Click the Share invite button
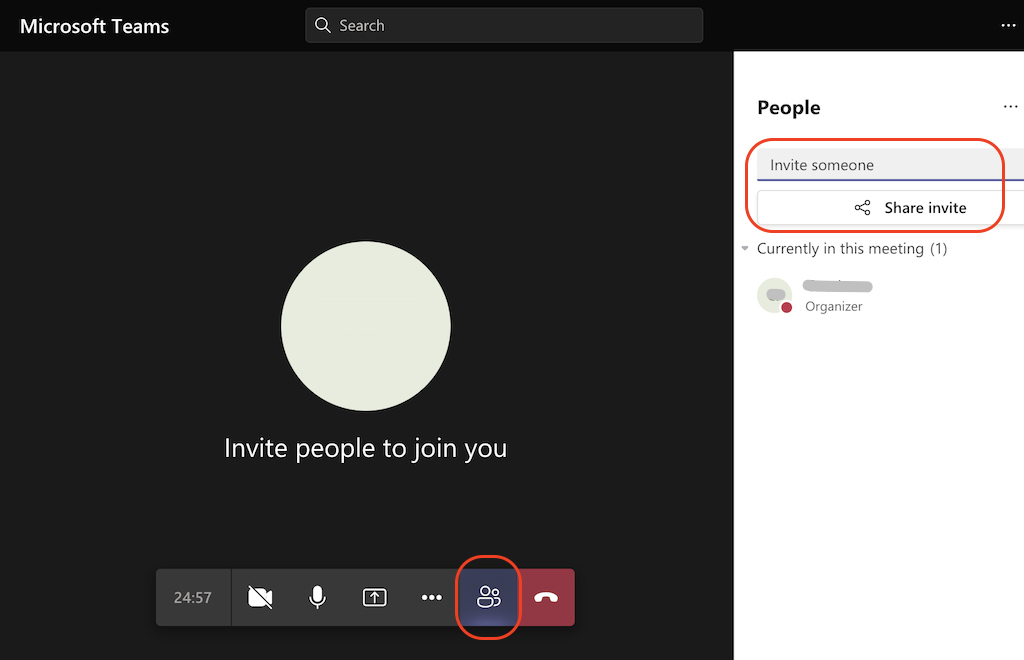 [x=912, y=207]
